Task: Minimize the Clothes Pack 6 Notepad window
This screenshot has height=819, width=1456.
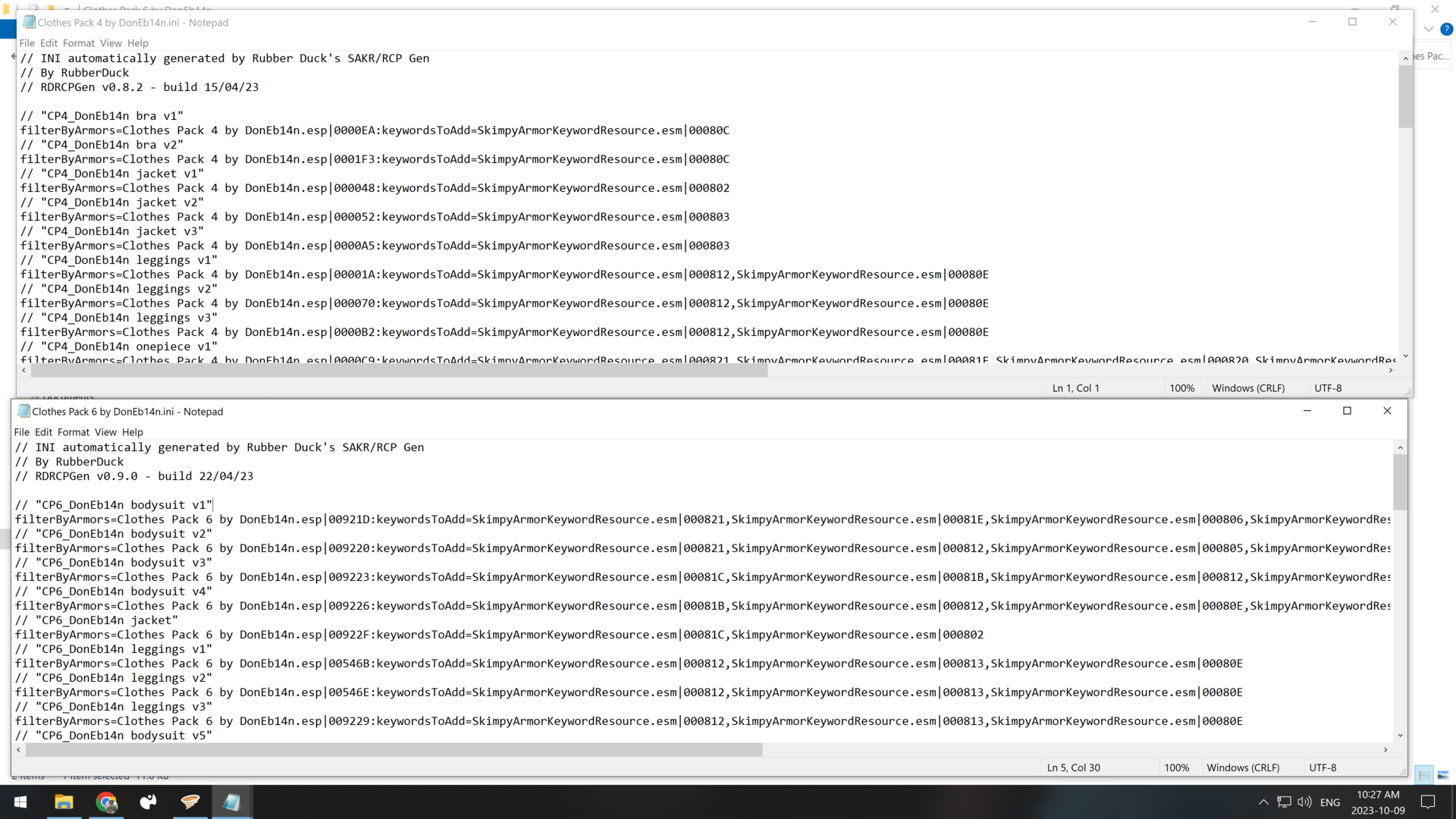Action: click(1307, 411)
